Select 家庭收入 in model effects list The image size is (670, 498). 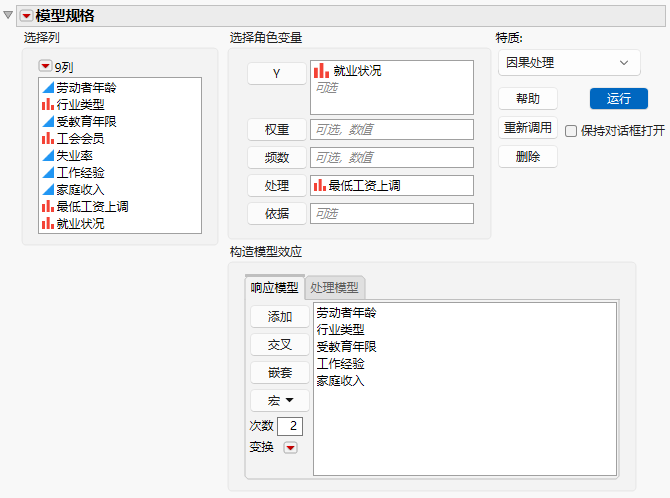(341, 380)
